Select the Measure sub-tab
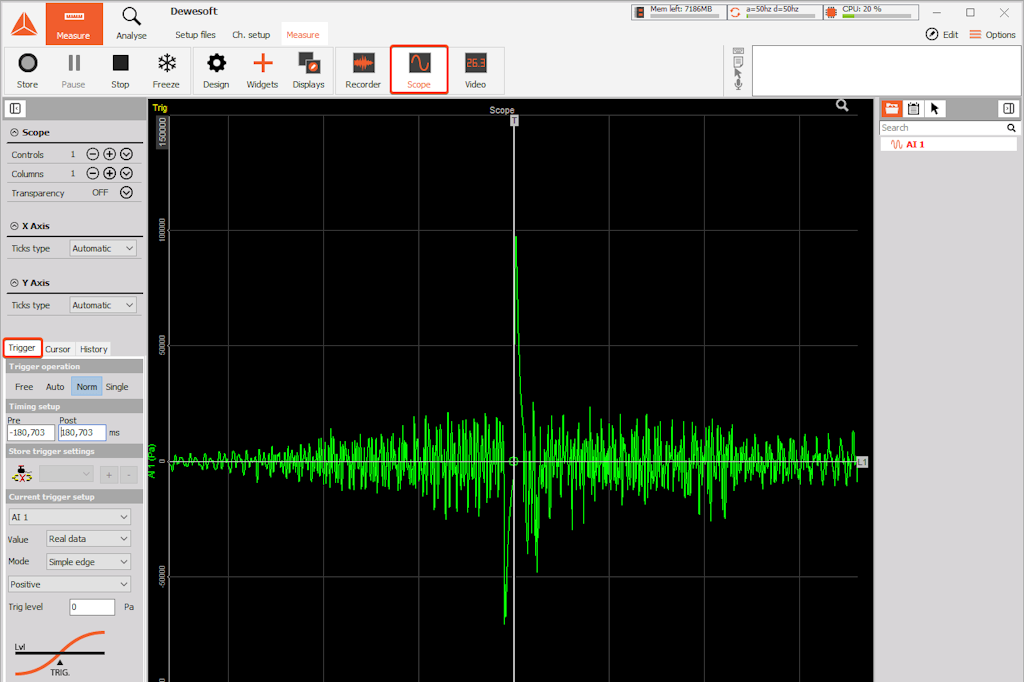This screenshot has width=1024, height=682. pyautogui.click(x=303, y=35)
